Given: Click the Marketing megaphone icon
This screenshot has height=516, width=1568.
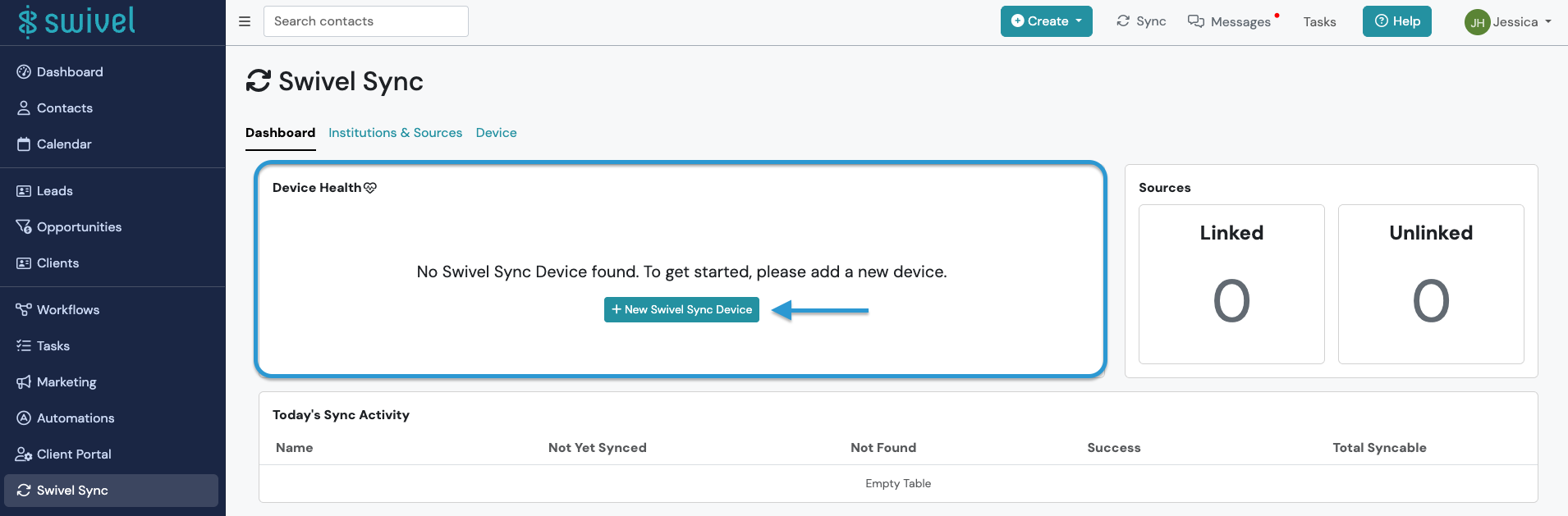Looking at the screenshot, I should click(24, 382).
